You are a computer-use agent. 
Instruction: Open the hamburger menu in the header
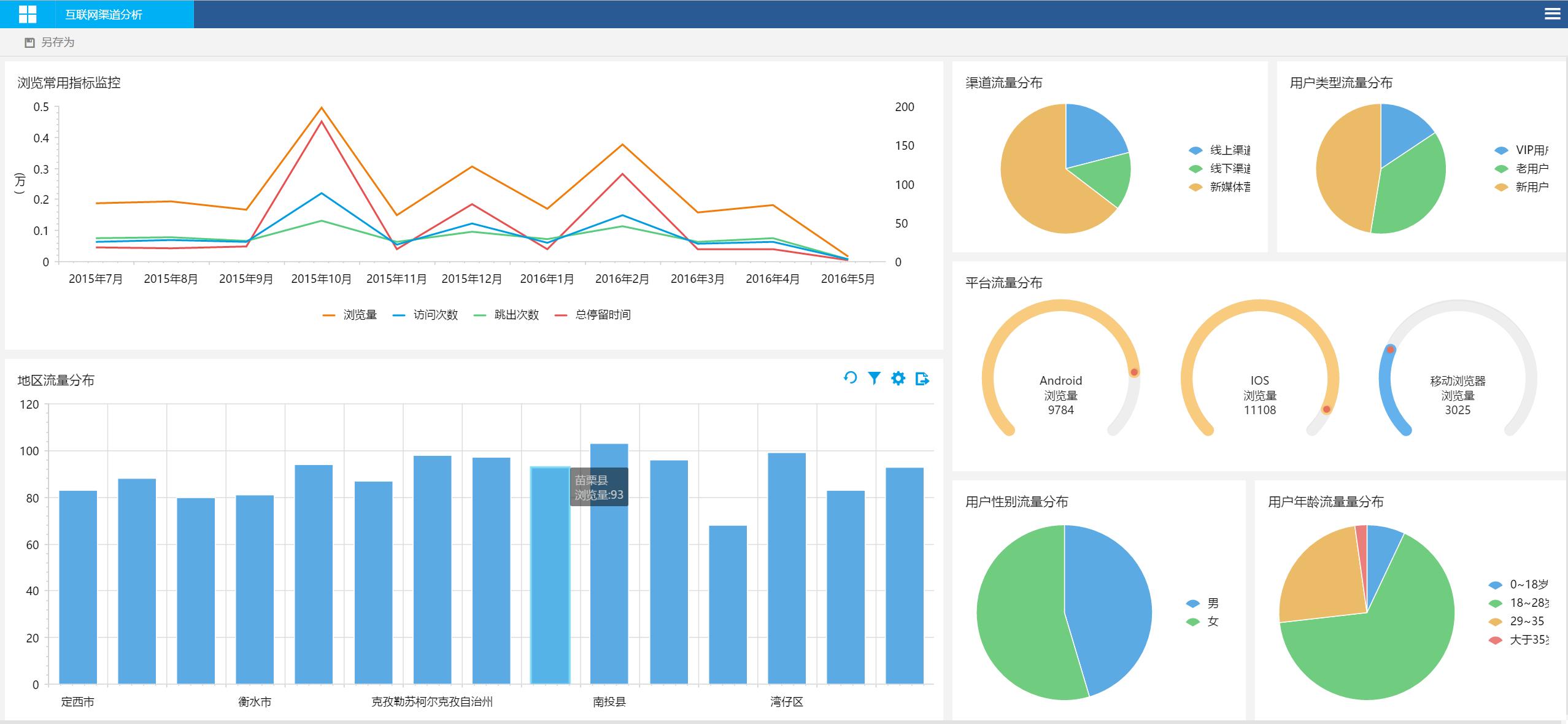[1552, 13]
